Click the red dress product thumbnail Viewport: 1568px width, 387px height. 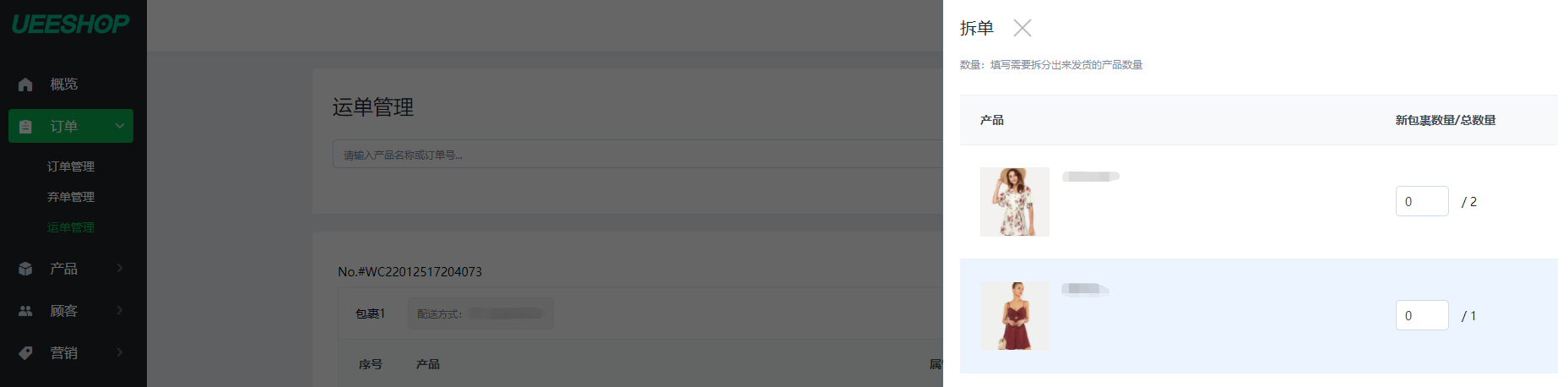point(1014,316)
